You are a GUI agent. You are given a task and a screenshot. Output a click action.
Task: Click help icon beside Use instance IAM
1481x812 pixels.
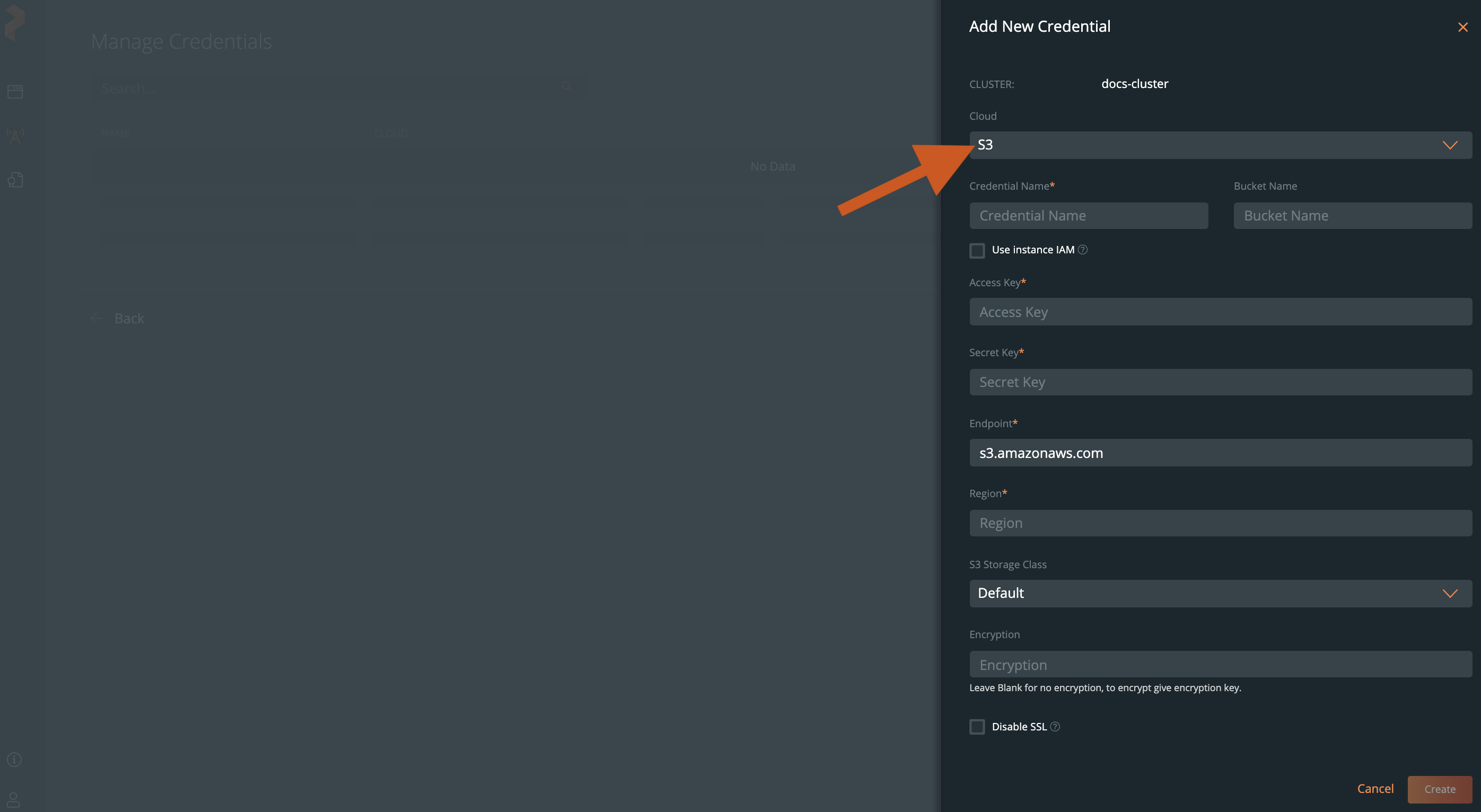[1083, 250]
